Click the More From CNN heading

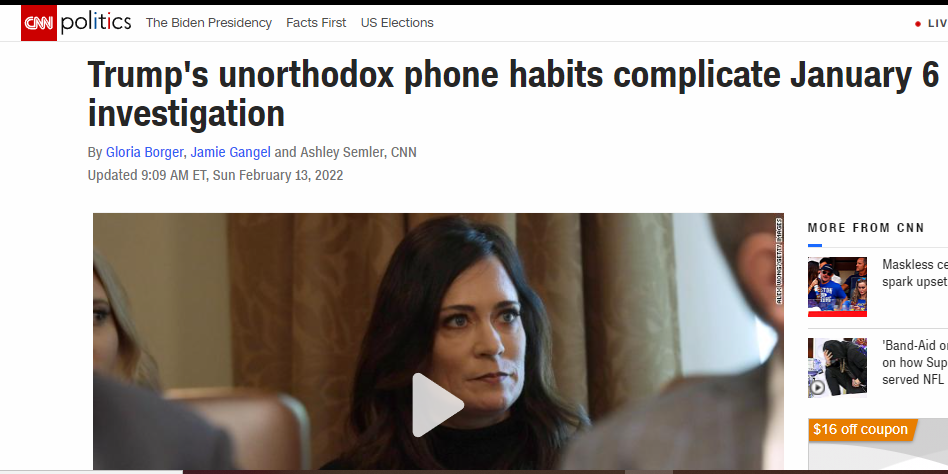pyautogui.click(x=866, y=228)
